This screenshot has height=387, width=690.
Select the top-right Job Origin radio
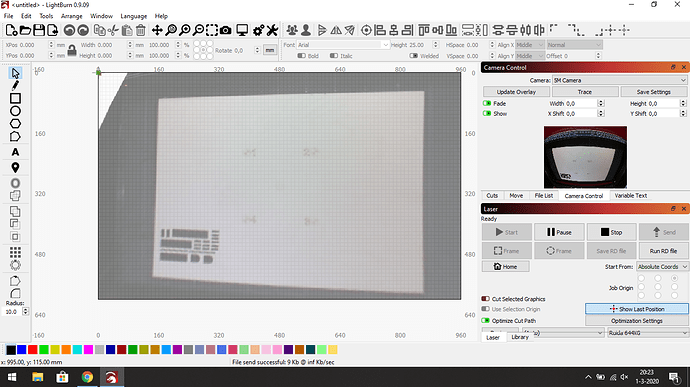click(675, 278)
